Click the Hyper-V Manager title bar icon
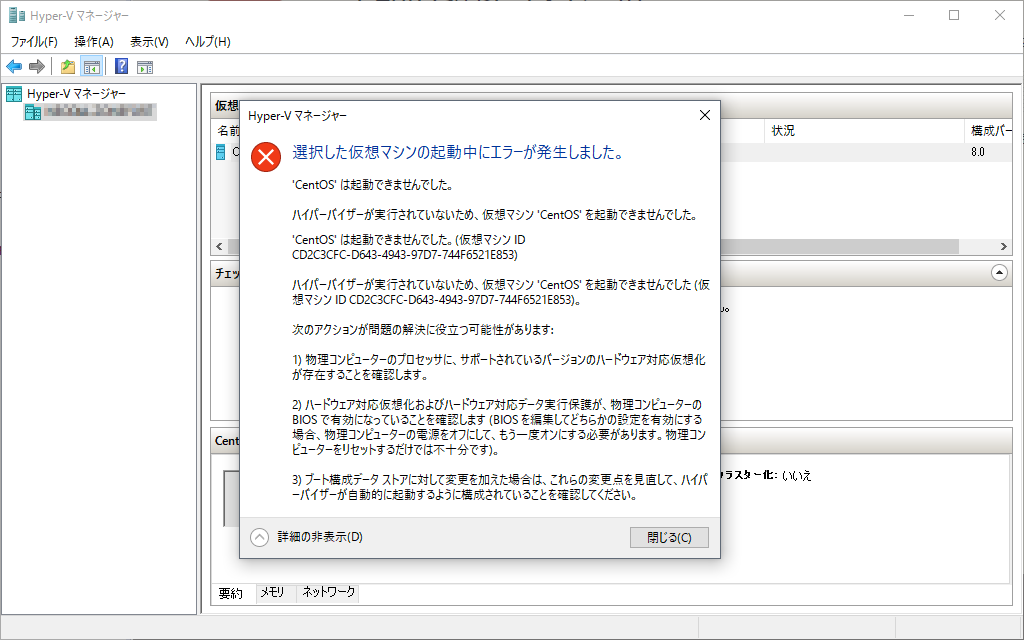Screen dimensions: 1024x640 point(16,15)
